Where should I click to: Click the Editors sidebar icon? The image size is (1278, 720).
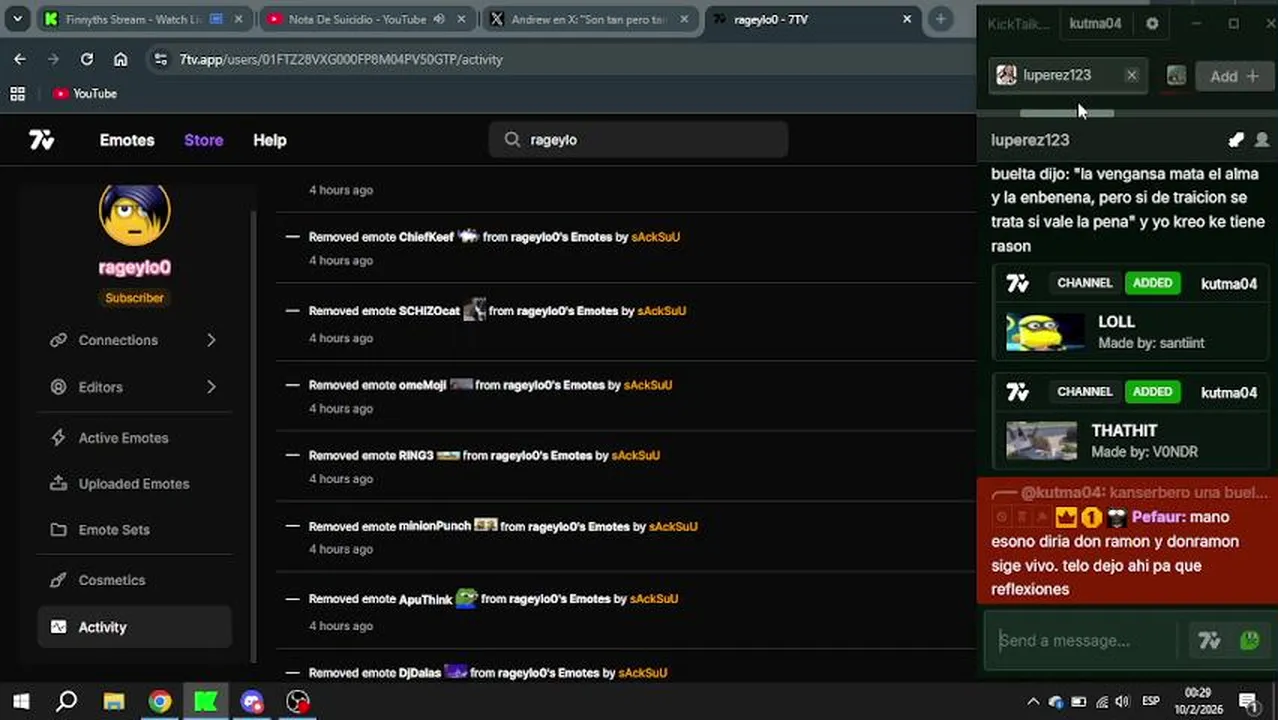(59, 387)
